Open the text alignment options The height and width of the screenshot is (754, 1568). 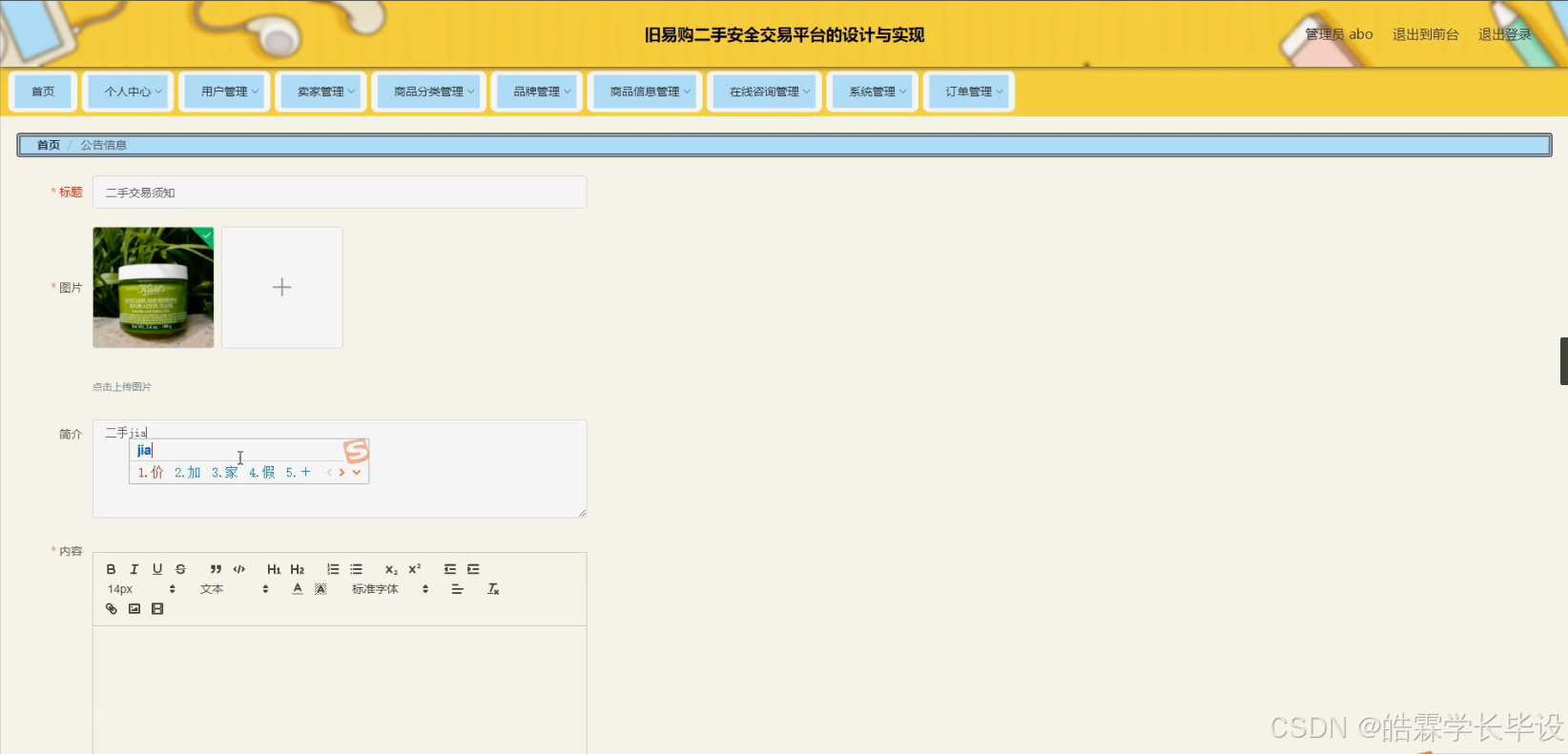pyautogui.click(x=458, y=589)
